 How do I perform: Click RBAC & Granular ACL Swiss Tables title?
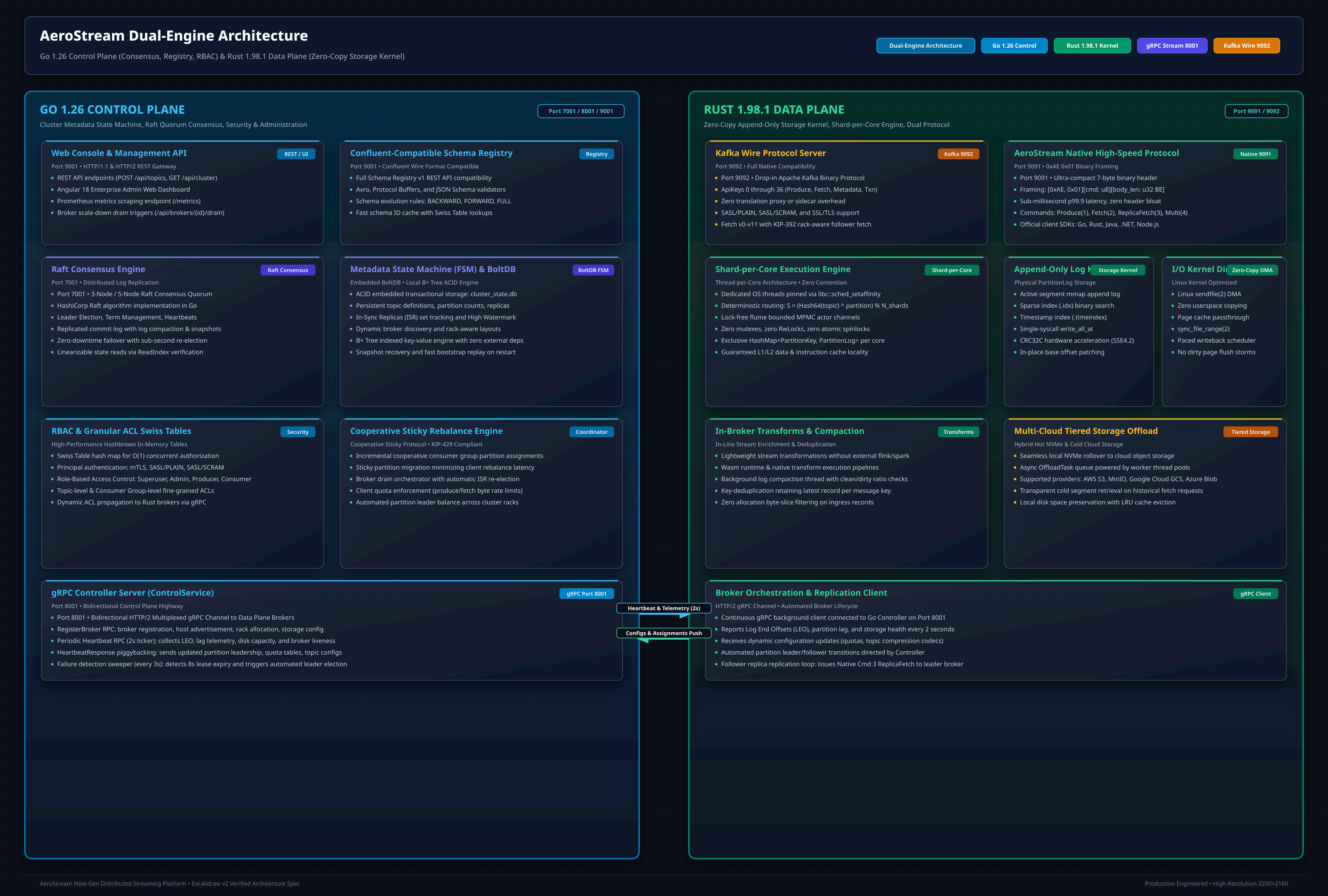tap(121, 431)
